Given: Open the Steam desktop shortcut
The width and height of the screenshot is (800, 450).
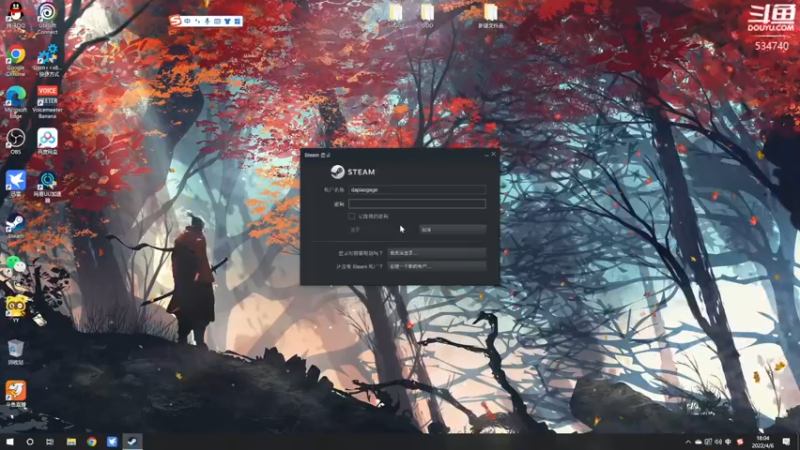Looking at the screenshot, I should coord(16,227).
